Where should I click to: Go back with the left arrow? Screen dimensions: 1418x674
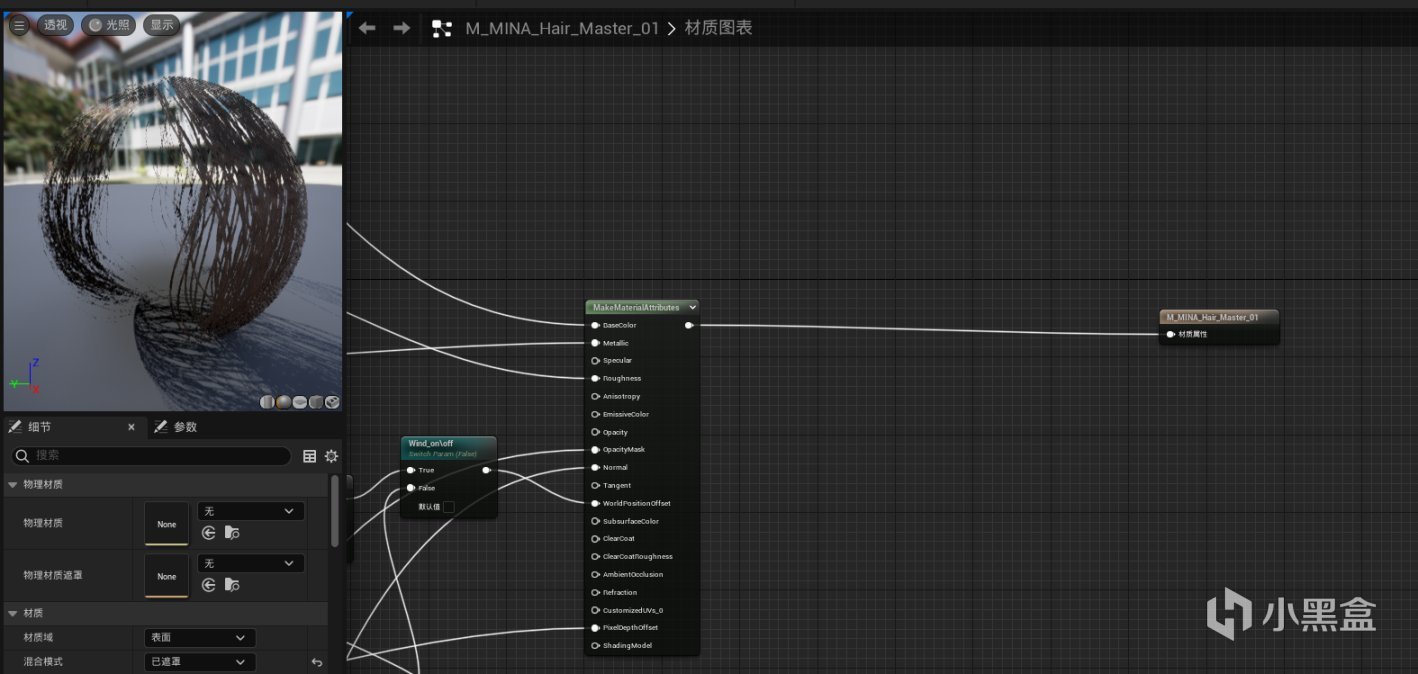tap(367, 28)
